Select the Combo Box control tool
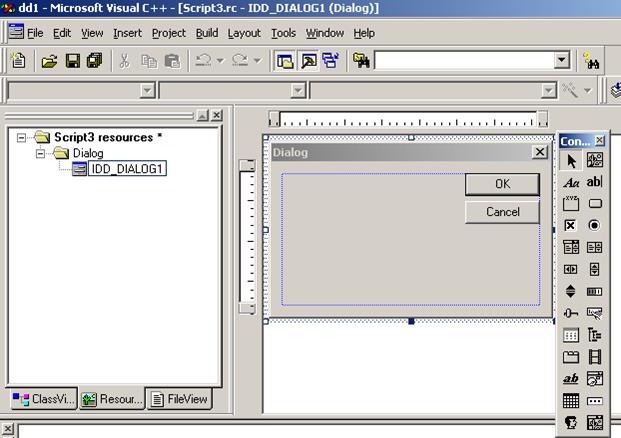 tap(571, 247)
